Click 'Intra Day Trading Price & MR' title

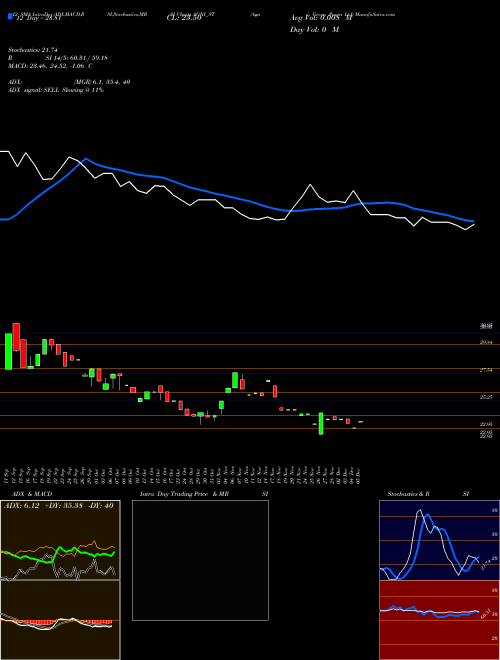(x=185, y=494)
